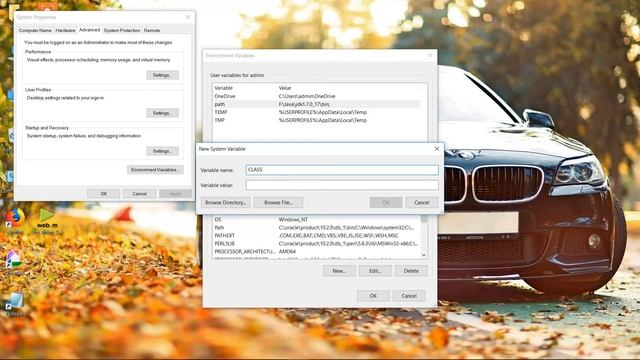Click OK in Environment Variables window
Image resolution: width=640 pixels, height=360 pixels.
pyautogui.click(x=373, y=296)
